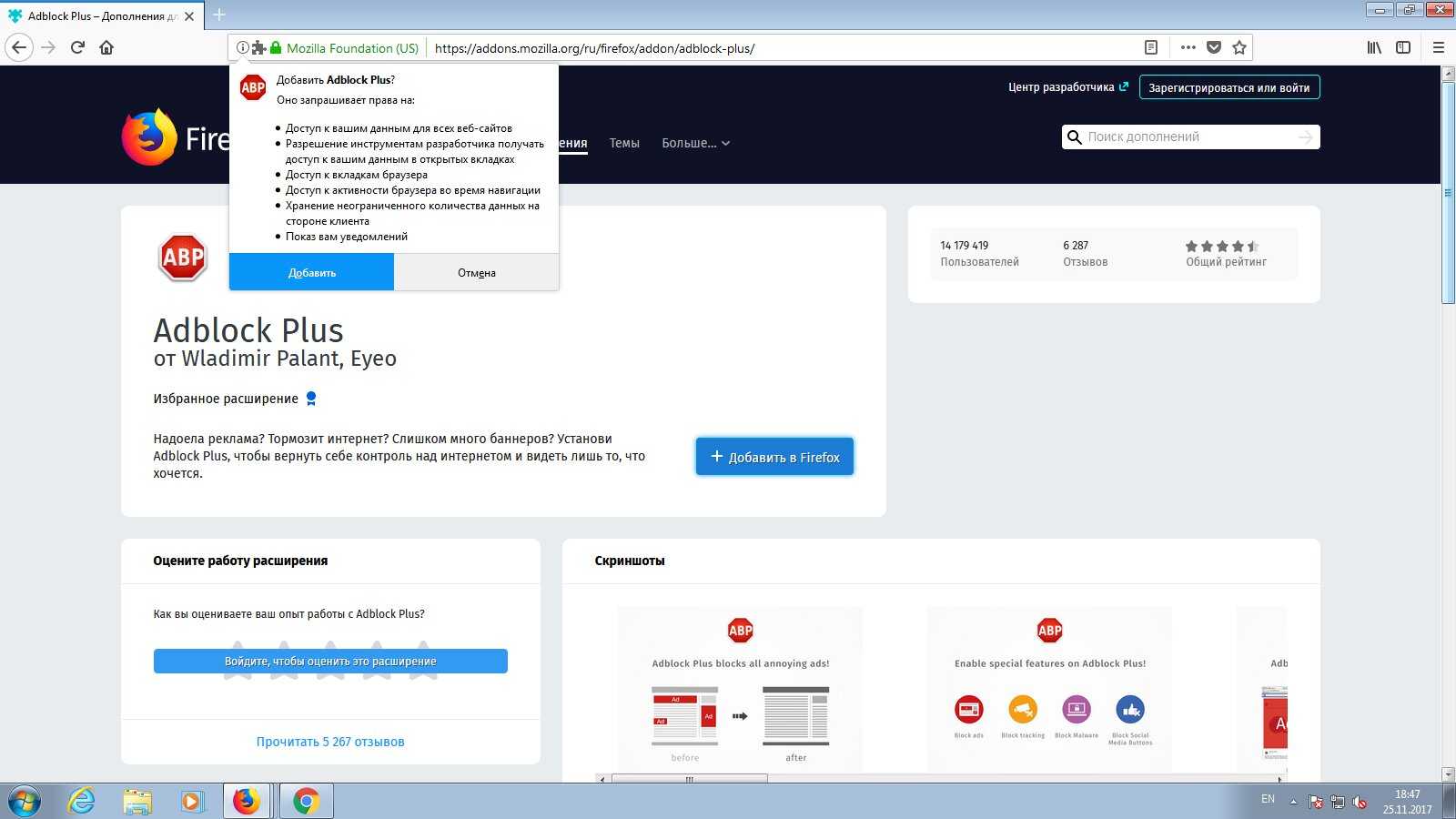Screen dimensions: 1456x819
Task: Save page to Pocket
Action: pyautogui.click(x=1213, y=47)
